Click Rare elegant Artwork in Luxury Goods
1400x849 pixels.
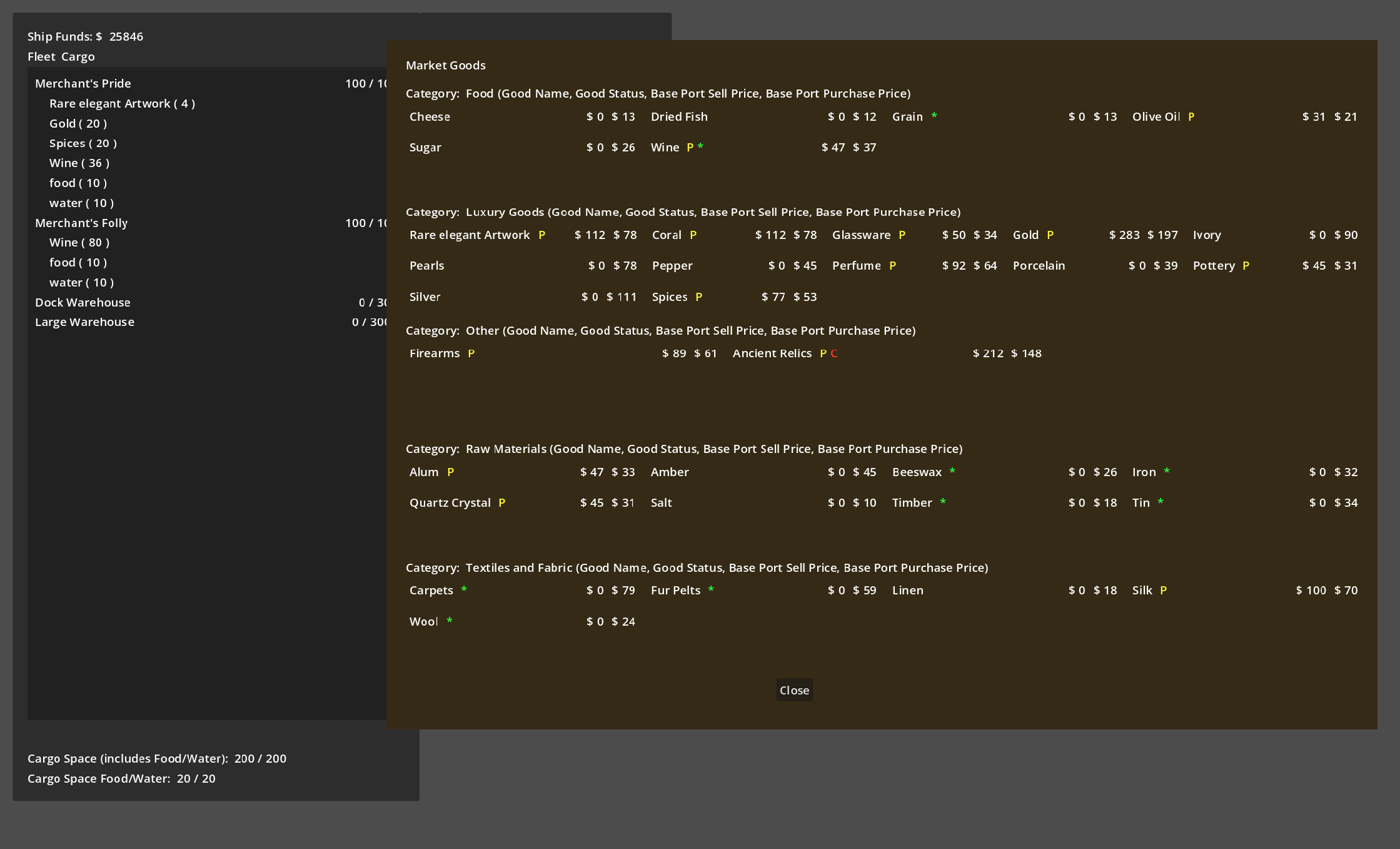click(x=470, y=235)
